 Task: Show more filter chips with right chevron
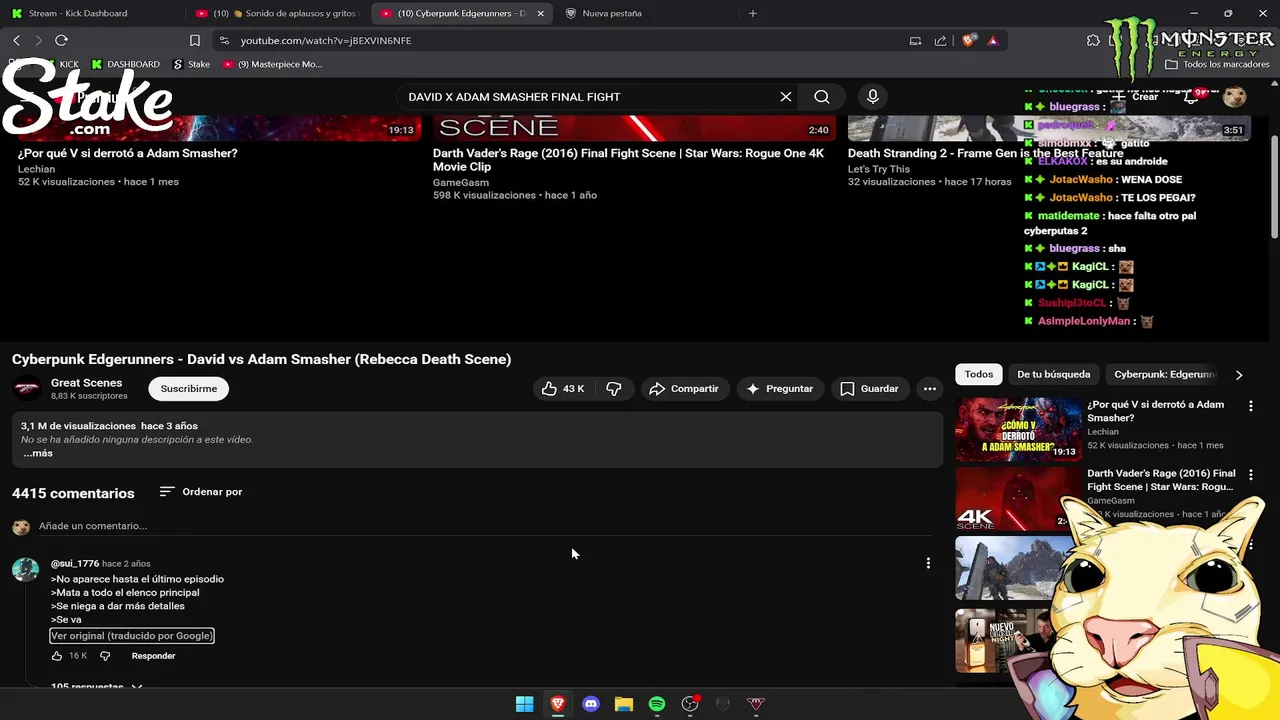point(1239,375)
